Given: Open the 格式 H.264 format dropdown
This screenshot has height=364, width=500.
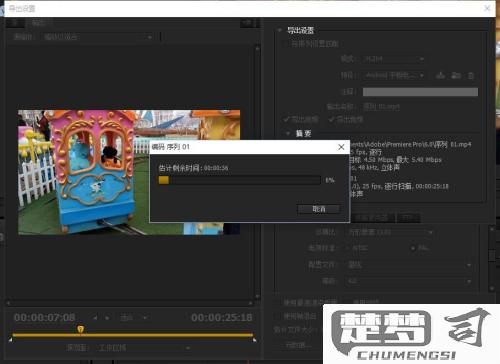Looking at the screenshot, I should point(394,59).
